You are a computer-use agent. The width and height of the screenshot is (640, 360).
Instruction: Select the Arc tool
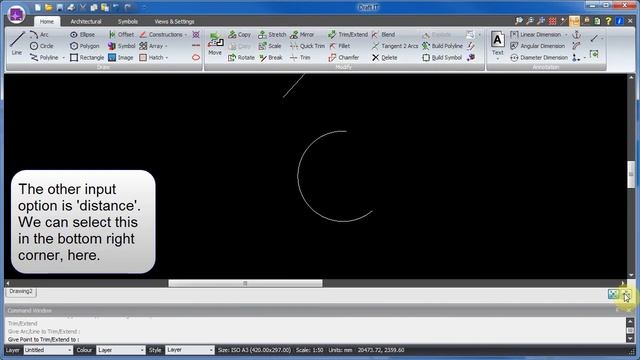pos(39,35)
